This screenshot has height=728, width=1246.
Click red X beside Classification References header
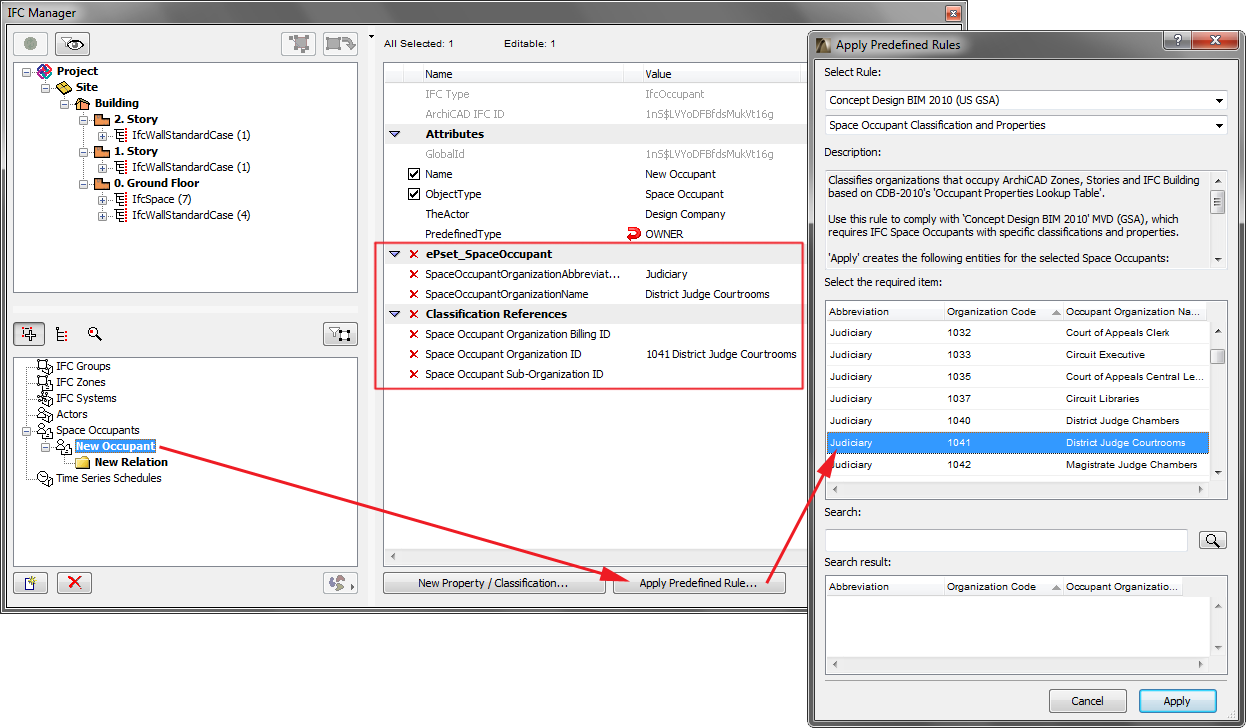point(413,314)
